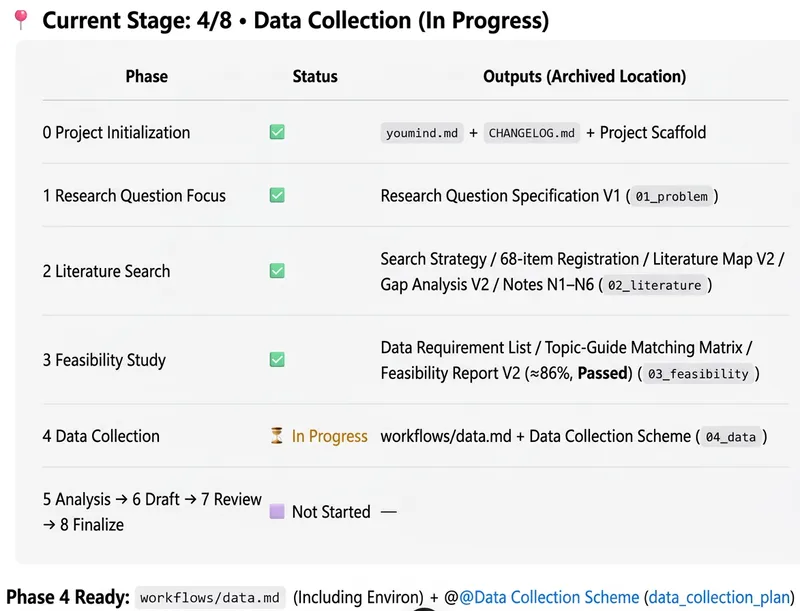This screenshot has height=611, width=800.
Task: Click the red pushpin icon beside Current Stage
Action: click(x=21, y=20)
